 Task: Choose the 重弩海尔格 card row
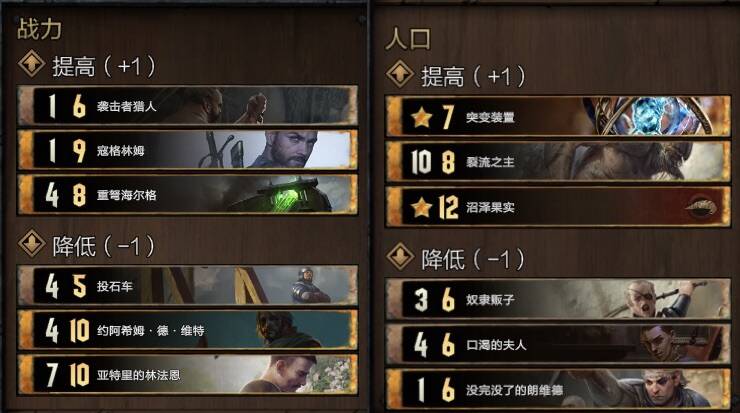click(187, 194)
